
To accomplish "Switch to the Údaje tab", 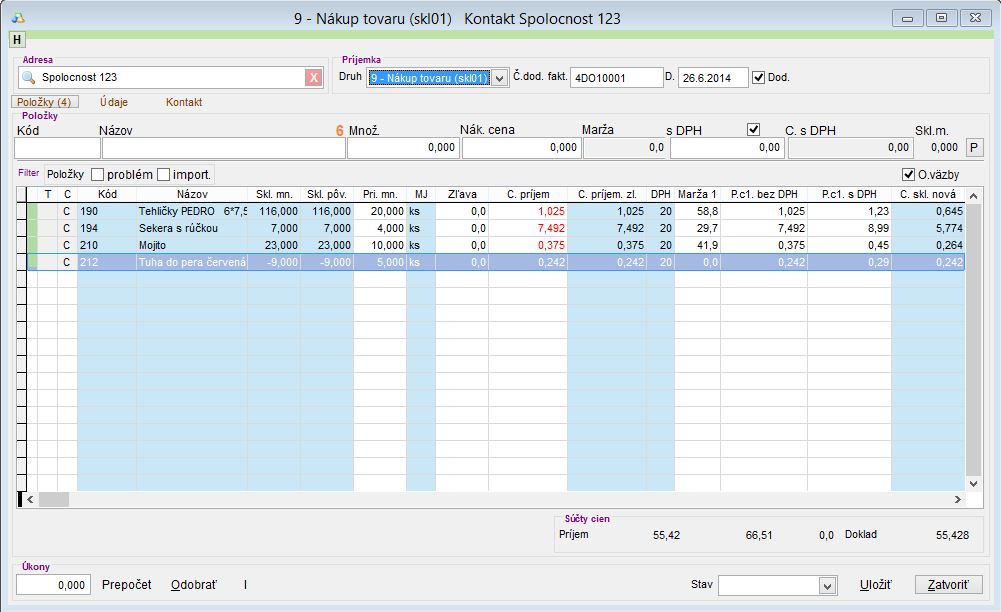I will pyautogui.click(x=114, y=102).
